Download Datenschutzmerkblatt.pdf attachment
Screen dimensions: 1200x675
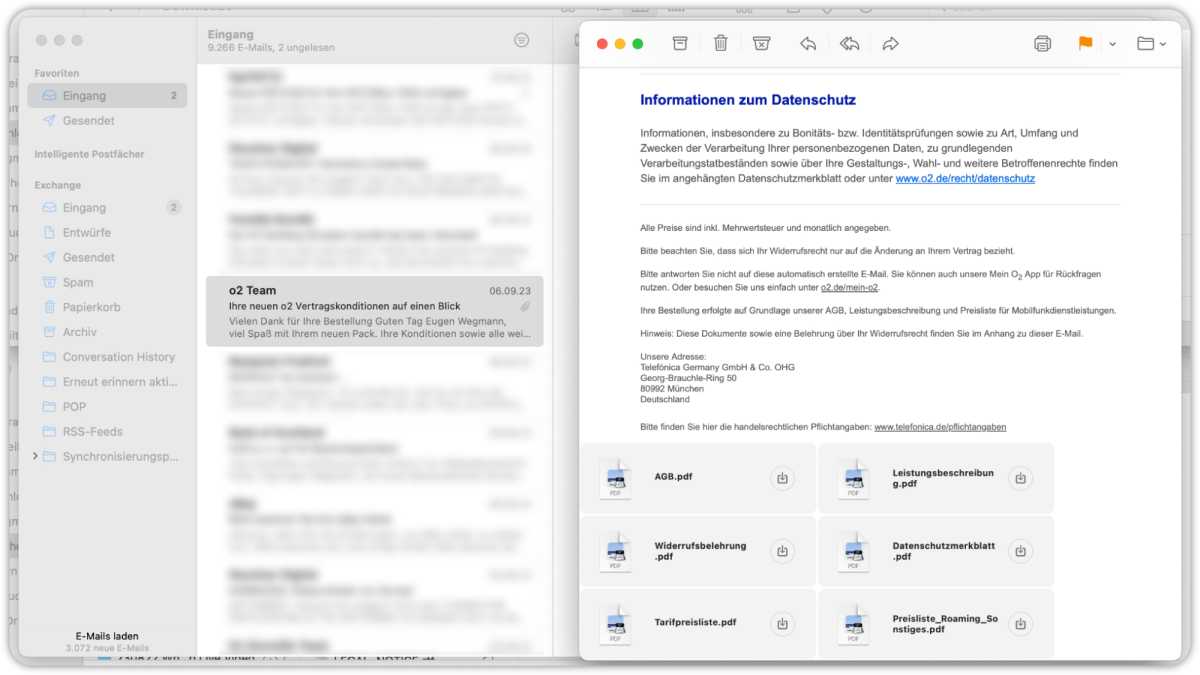tap(1020, 551)
